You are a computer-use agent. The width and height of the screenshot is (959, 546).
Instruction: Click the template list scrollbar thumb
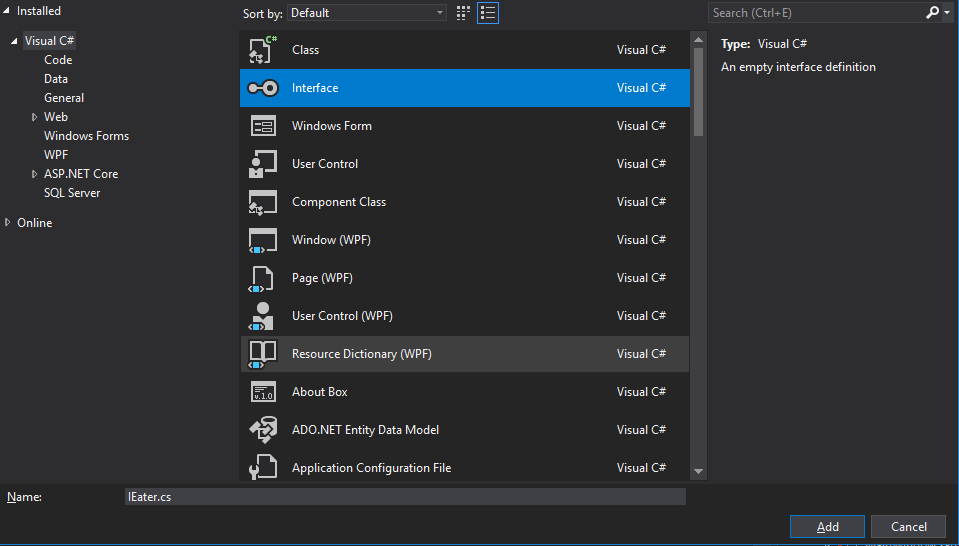tap(698, 92)
